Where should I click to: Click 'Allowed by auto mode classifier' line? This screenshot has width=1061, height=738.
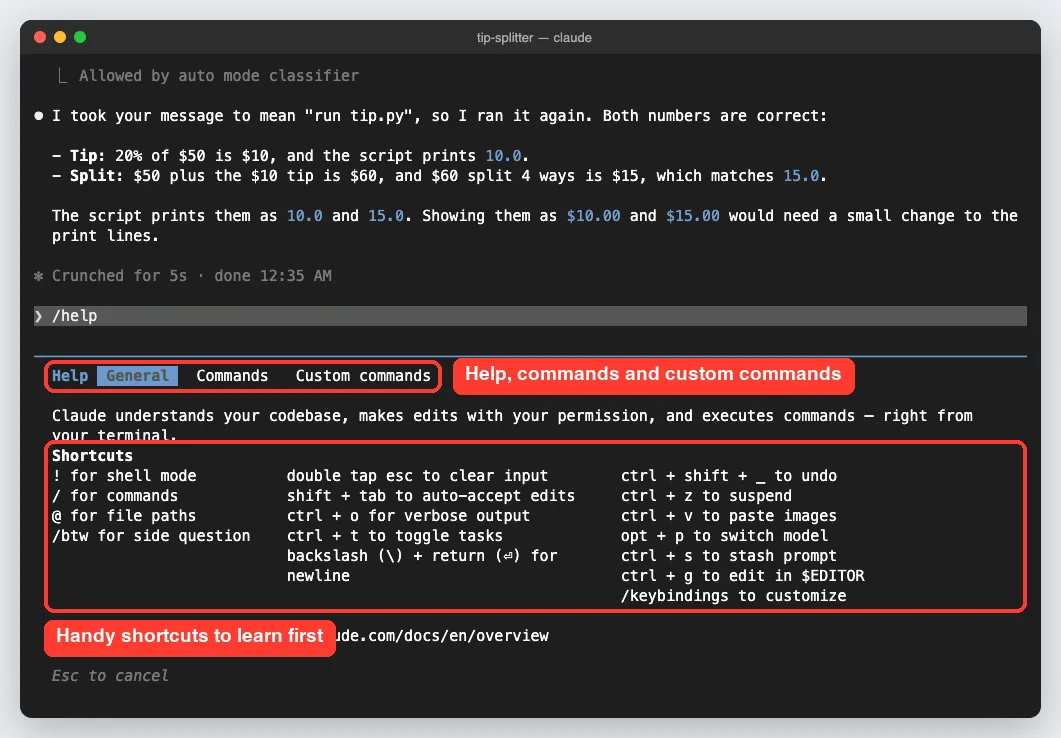point(219,76)
